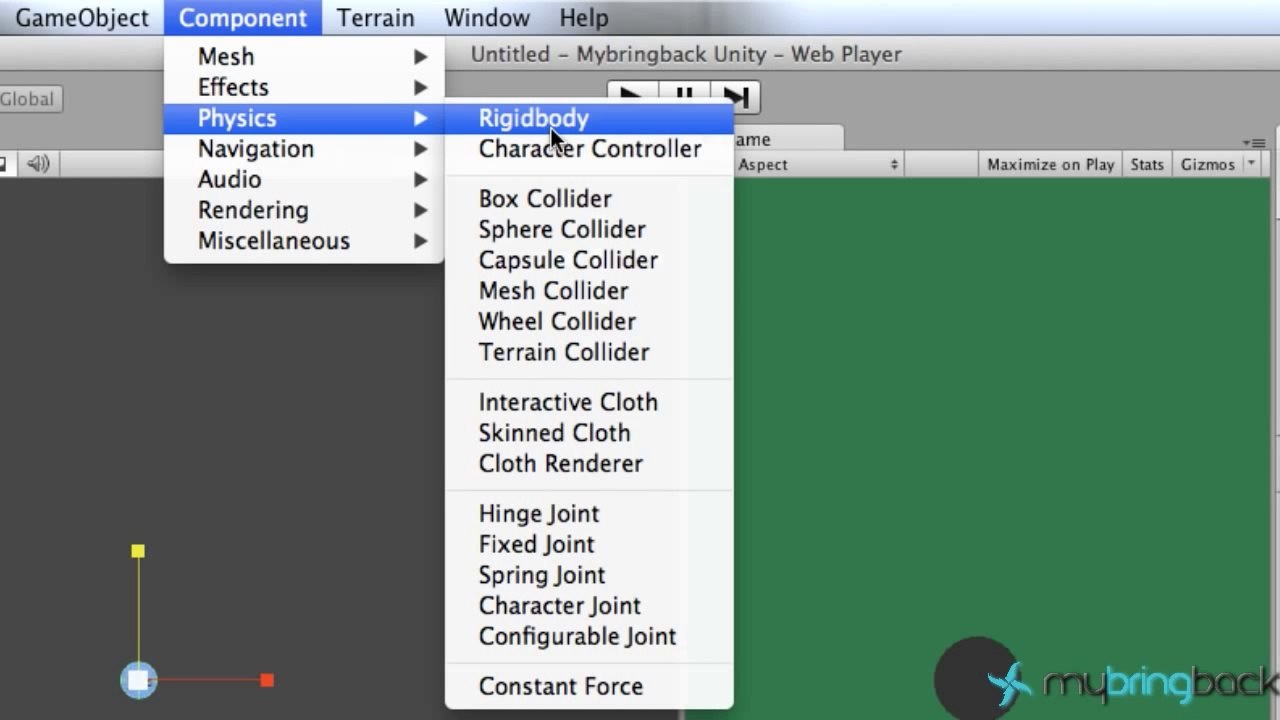Click the Step frame button
This screenshot has width=1280, height=720.
[x=738, y=95]
